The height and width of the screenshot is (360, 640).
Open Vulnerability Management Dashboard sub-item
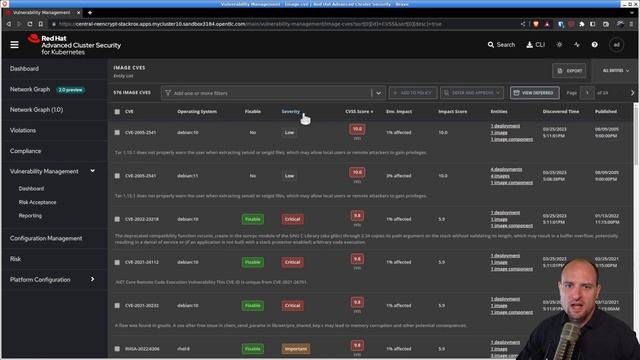click(x=31, y=189)
